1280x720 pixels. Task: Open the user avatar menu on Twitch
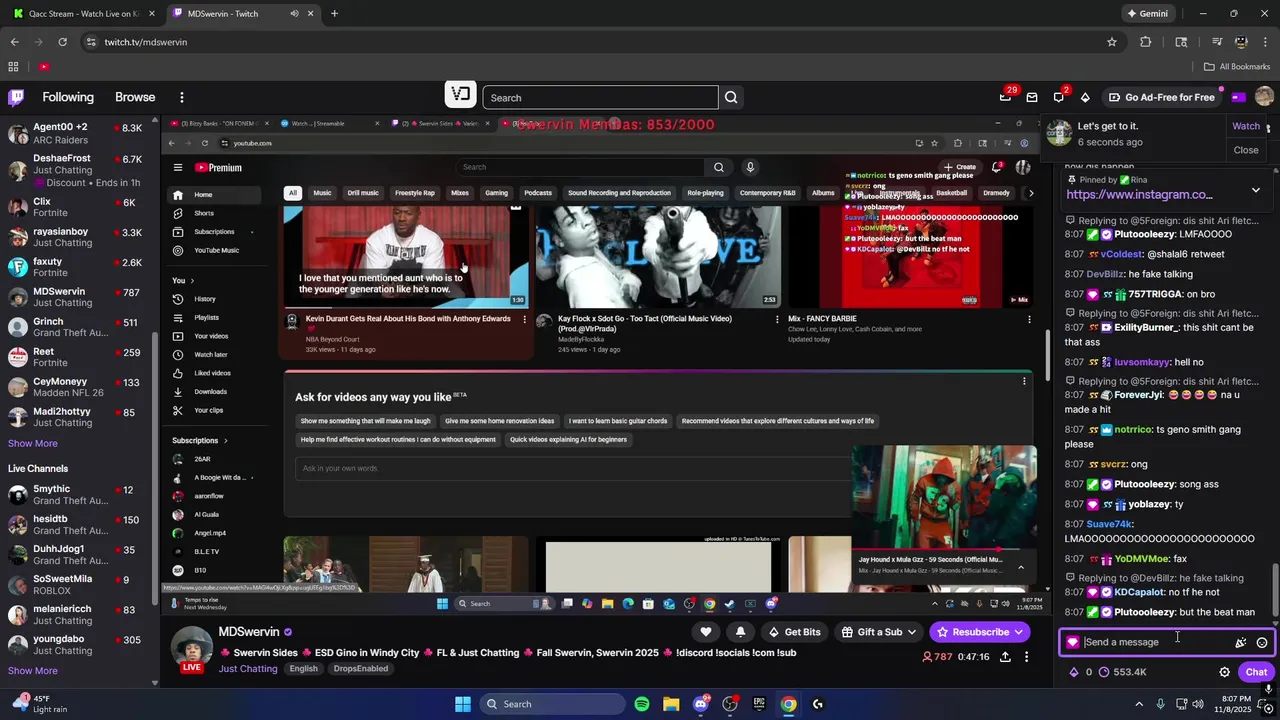[x=1264, y=97]
